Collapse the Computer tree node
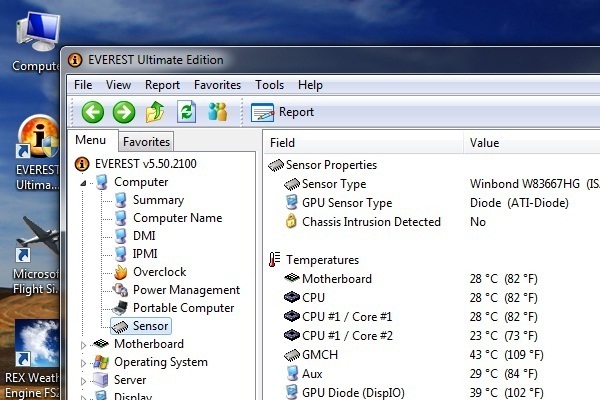 click(83, 183)
